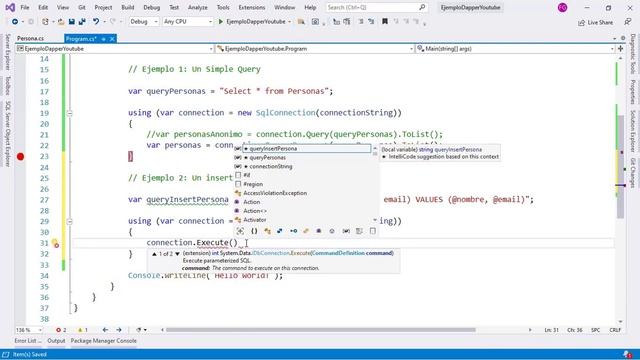The image size is (640, 360).
Task: Collapse the using block on line 29
Action: tap(69, 222)
